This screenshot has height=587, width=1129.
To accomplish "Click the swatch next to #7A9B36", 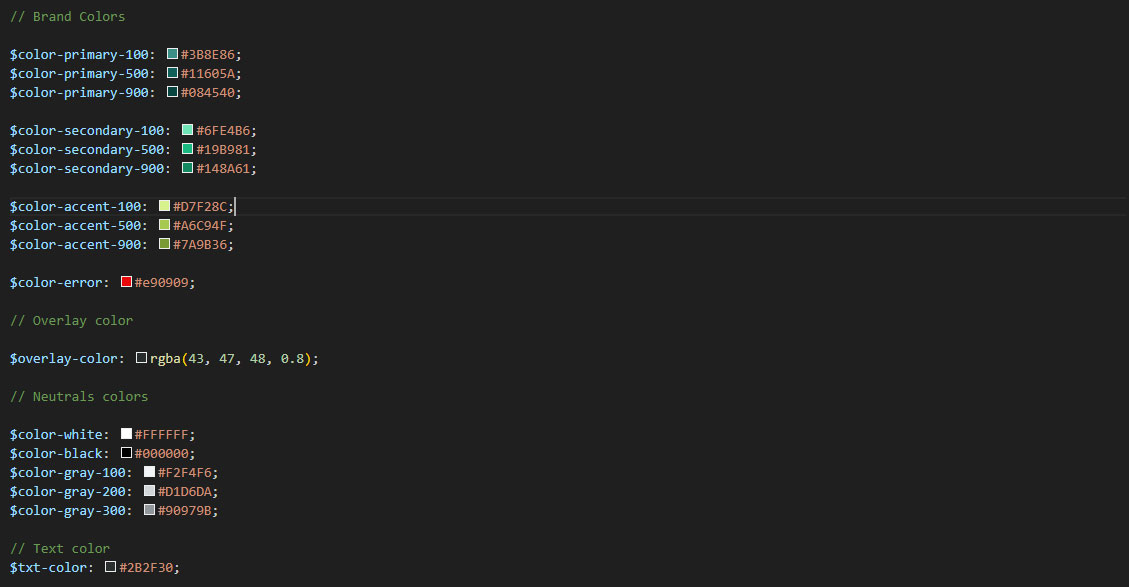I will 165,244.
